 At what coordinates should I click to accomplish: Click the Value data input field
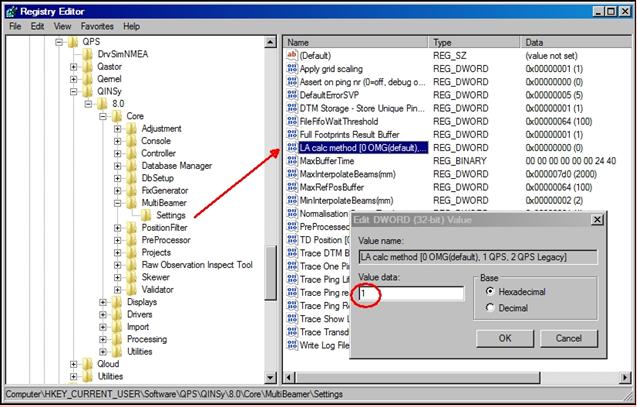coord(411,293)
